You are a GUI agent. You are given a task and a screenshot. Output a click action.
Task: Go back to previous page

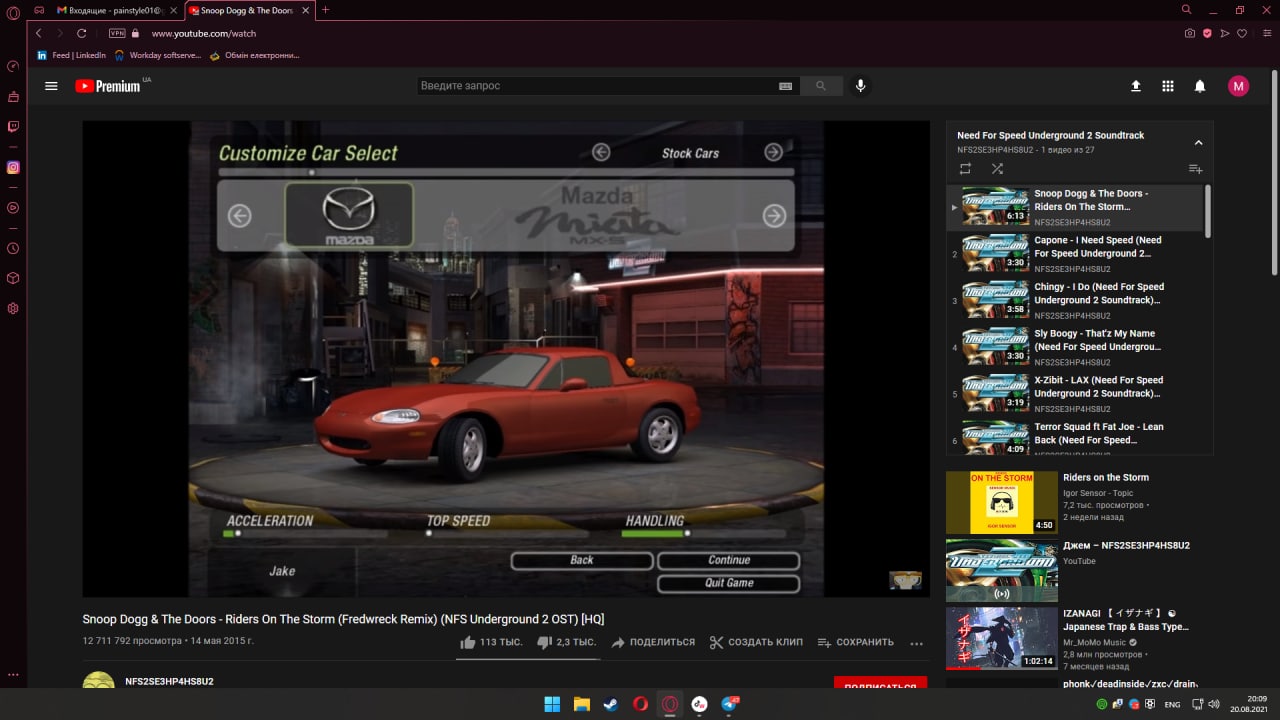(x=38, y=33)
